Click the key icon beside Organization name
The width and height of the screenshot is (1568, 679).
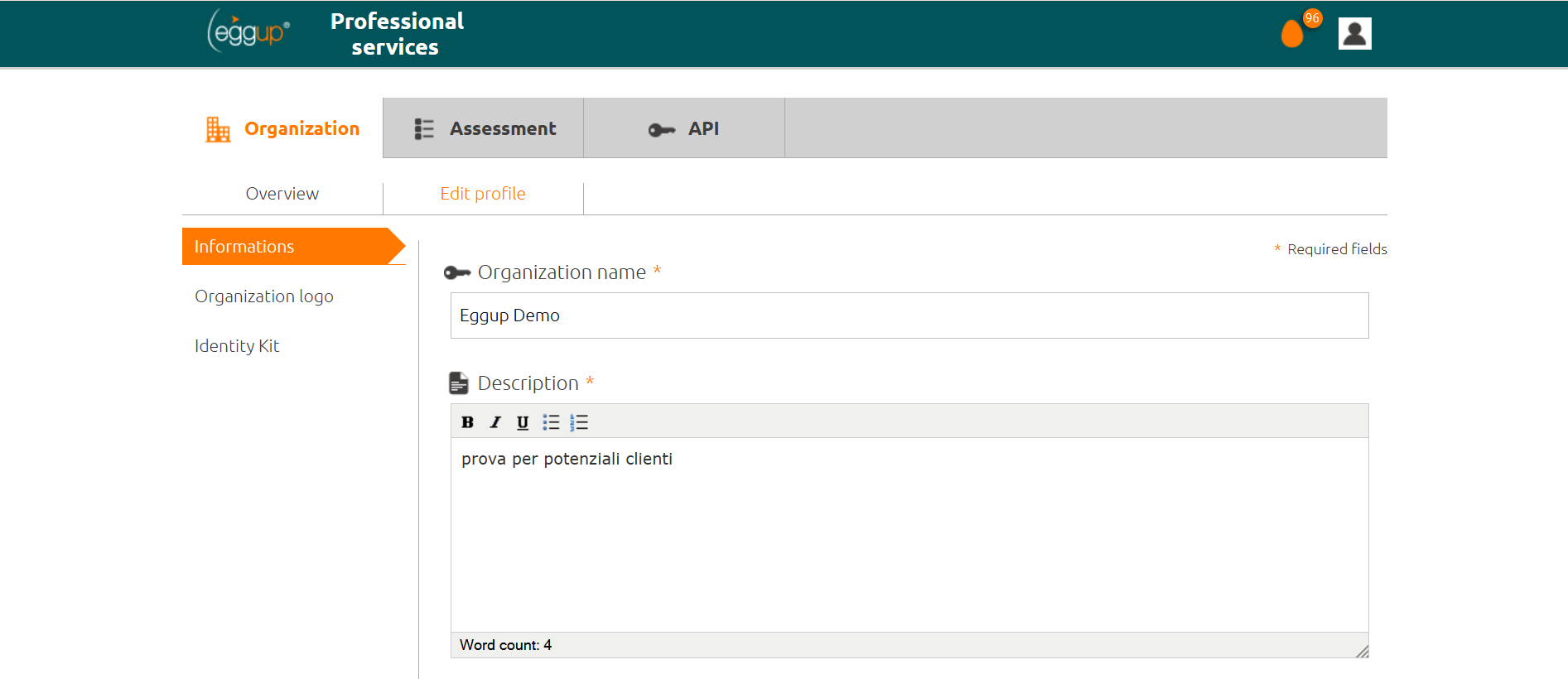click(457, 272)
